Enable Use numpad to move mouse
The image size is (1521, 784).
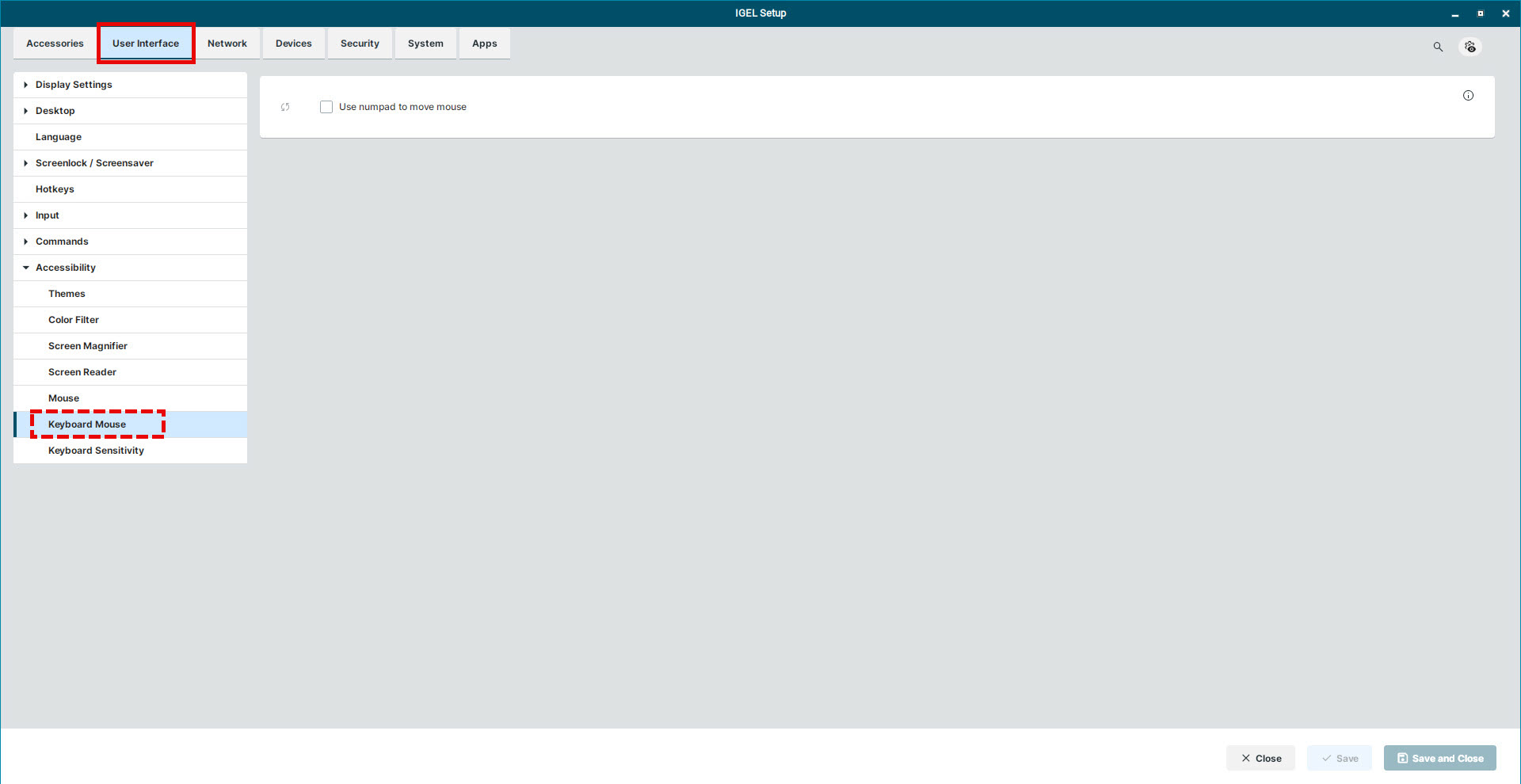[326, 107]
